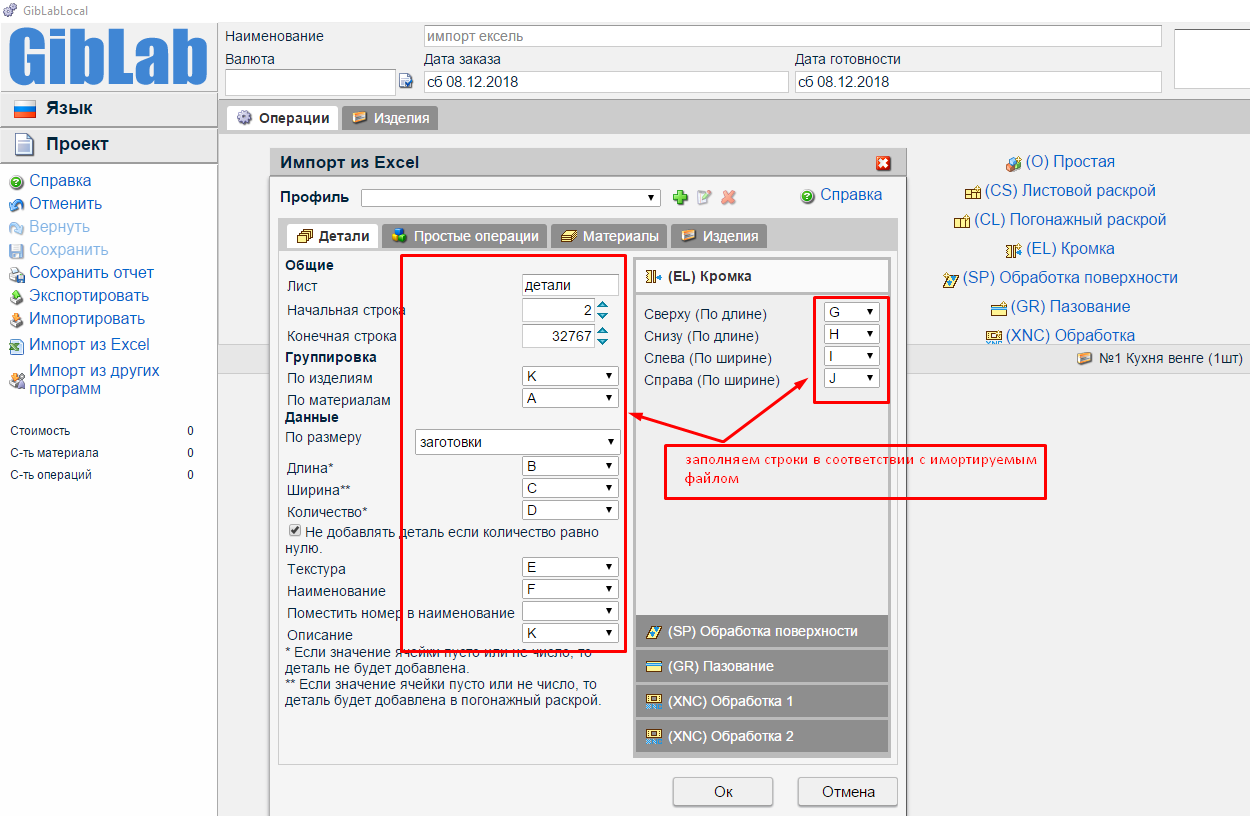
Task: Click the currency picker icon next to Валюта
Action: coord(406,81)
